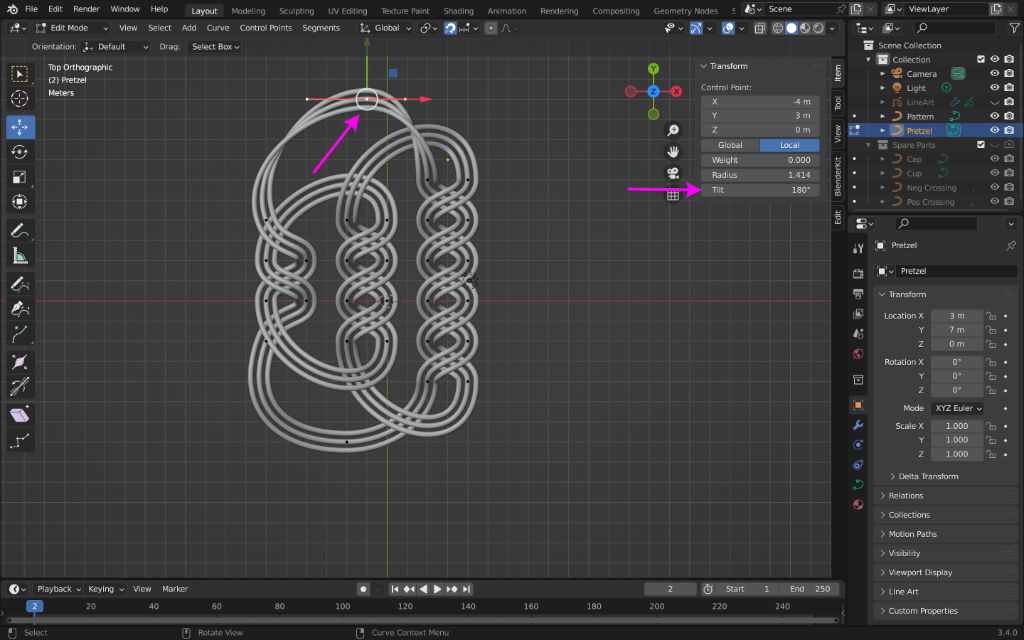Switch control point transform to Global

point(730,145)
